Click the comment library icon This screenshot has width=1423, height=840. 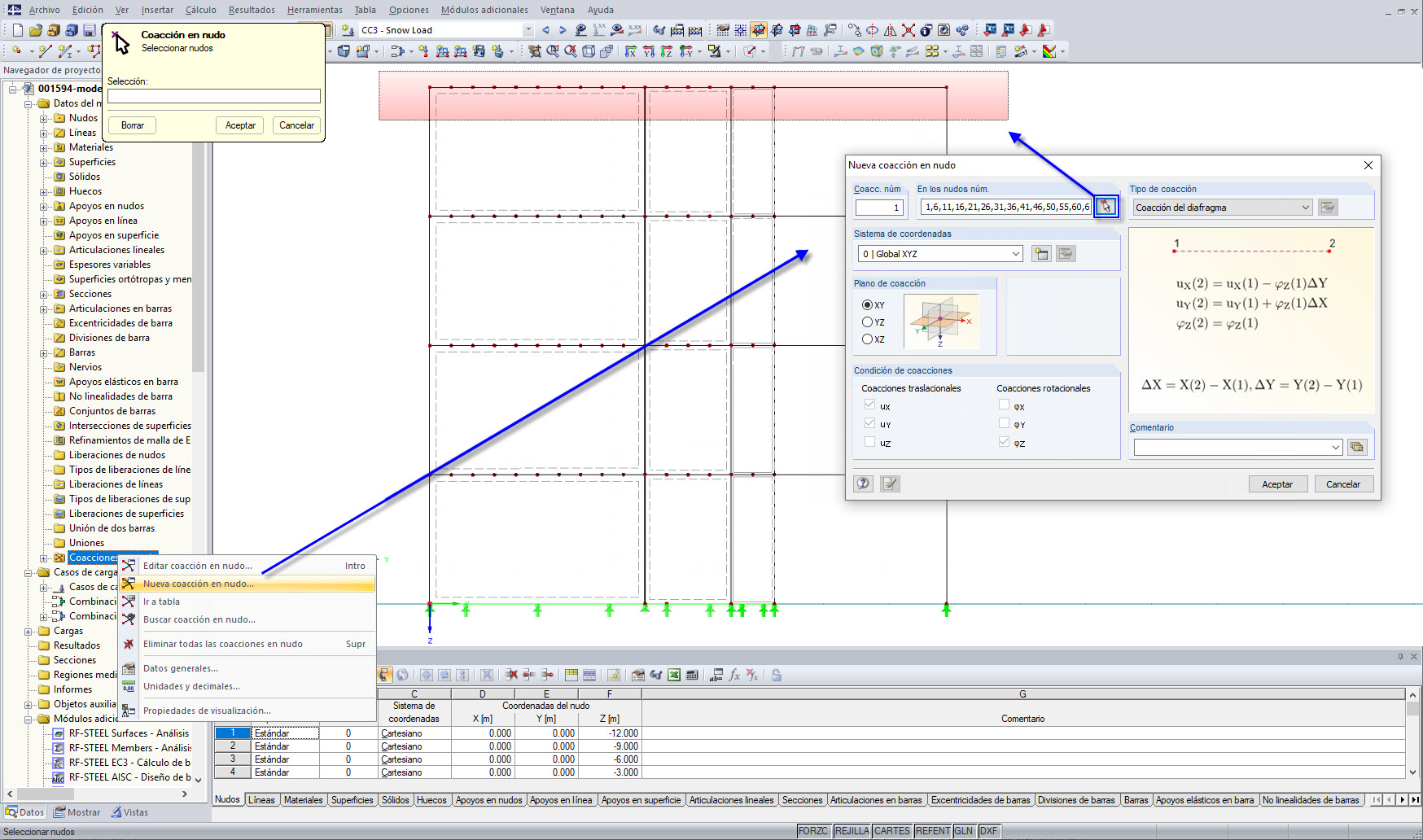click(1356, 447)
